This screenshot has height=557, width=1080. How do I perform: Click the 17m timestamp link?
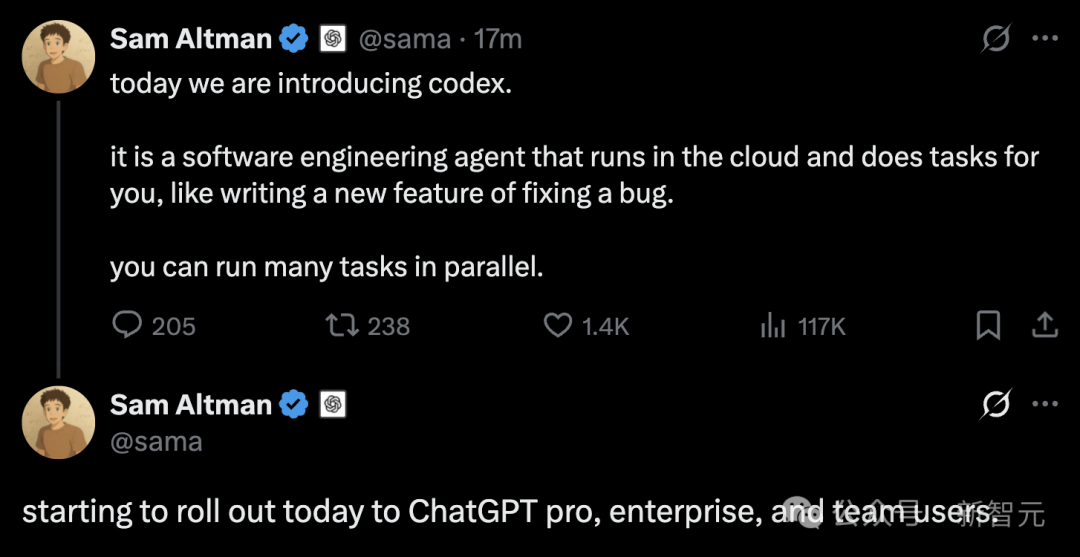[x=498, y=39]
